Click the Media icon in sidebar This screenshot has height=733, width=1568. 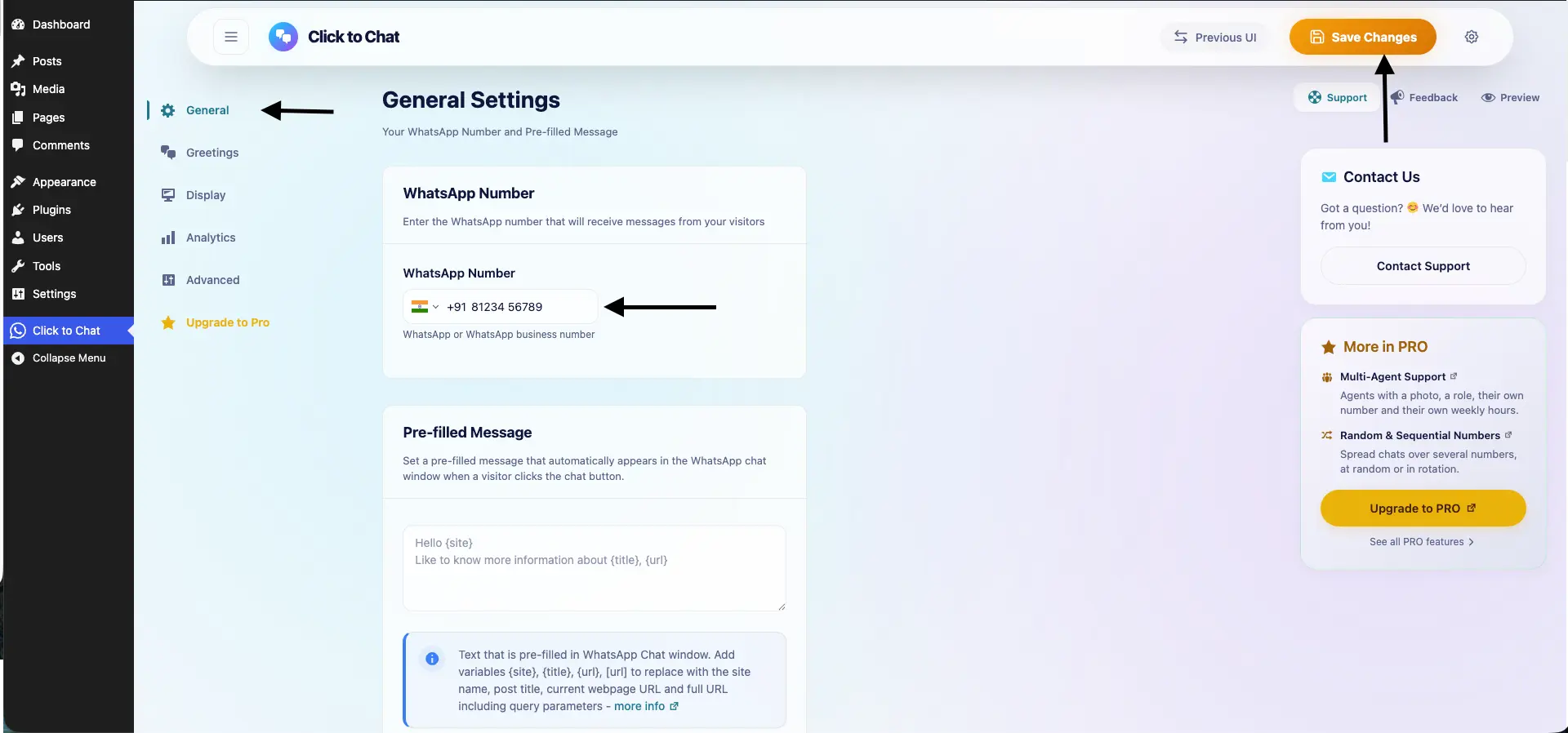pyautogui.click(x=18, y=89)
